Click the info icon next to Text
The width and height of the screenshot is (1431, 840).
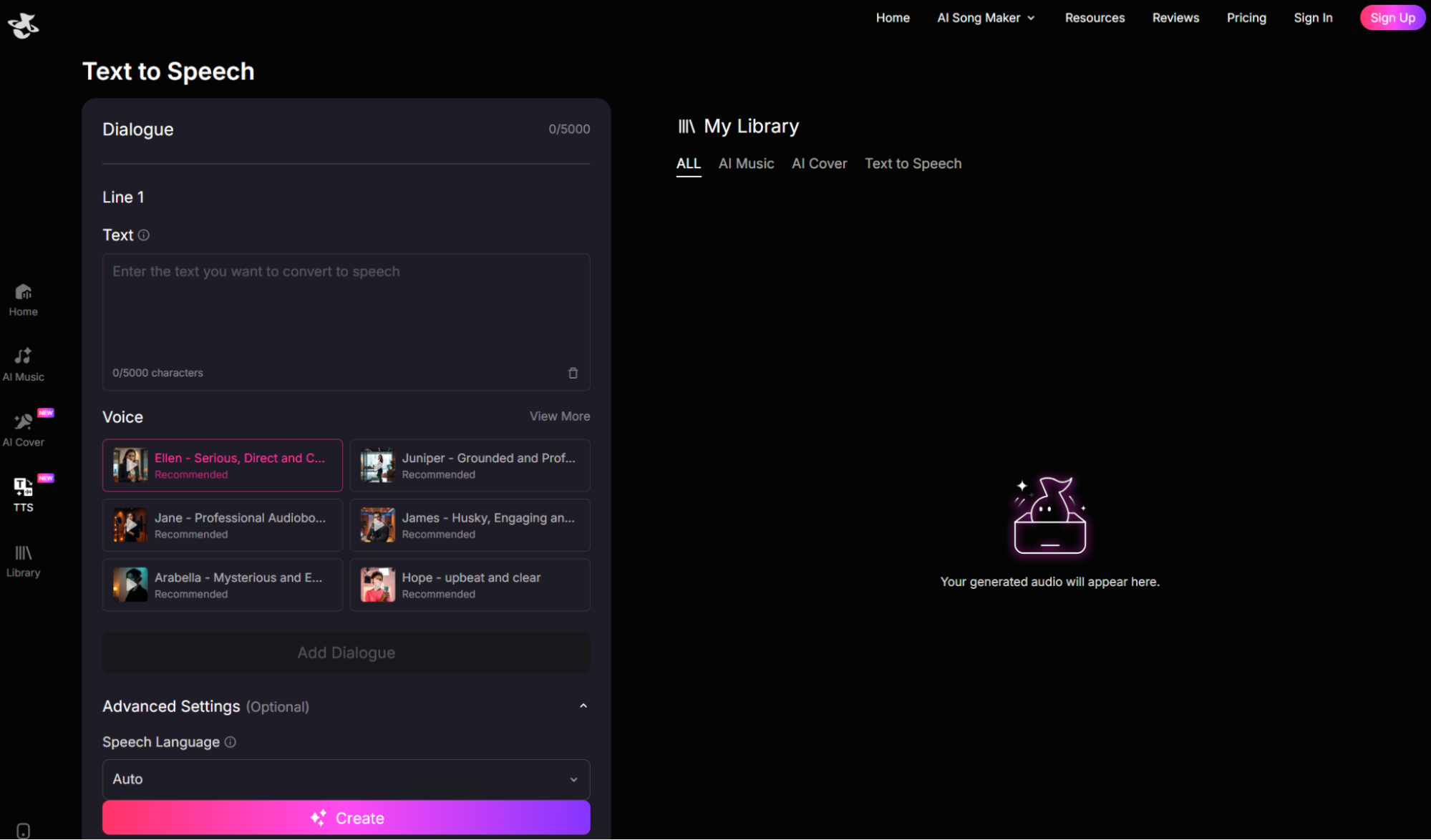(144, 235)
